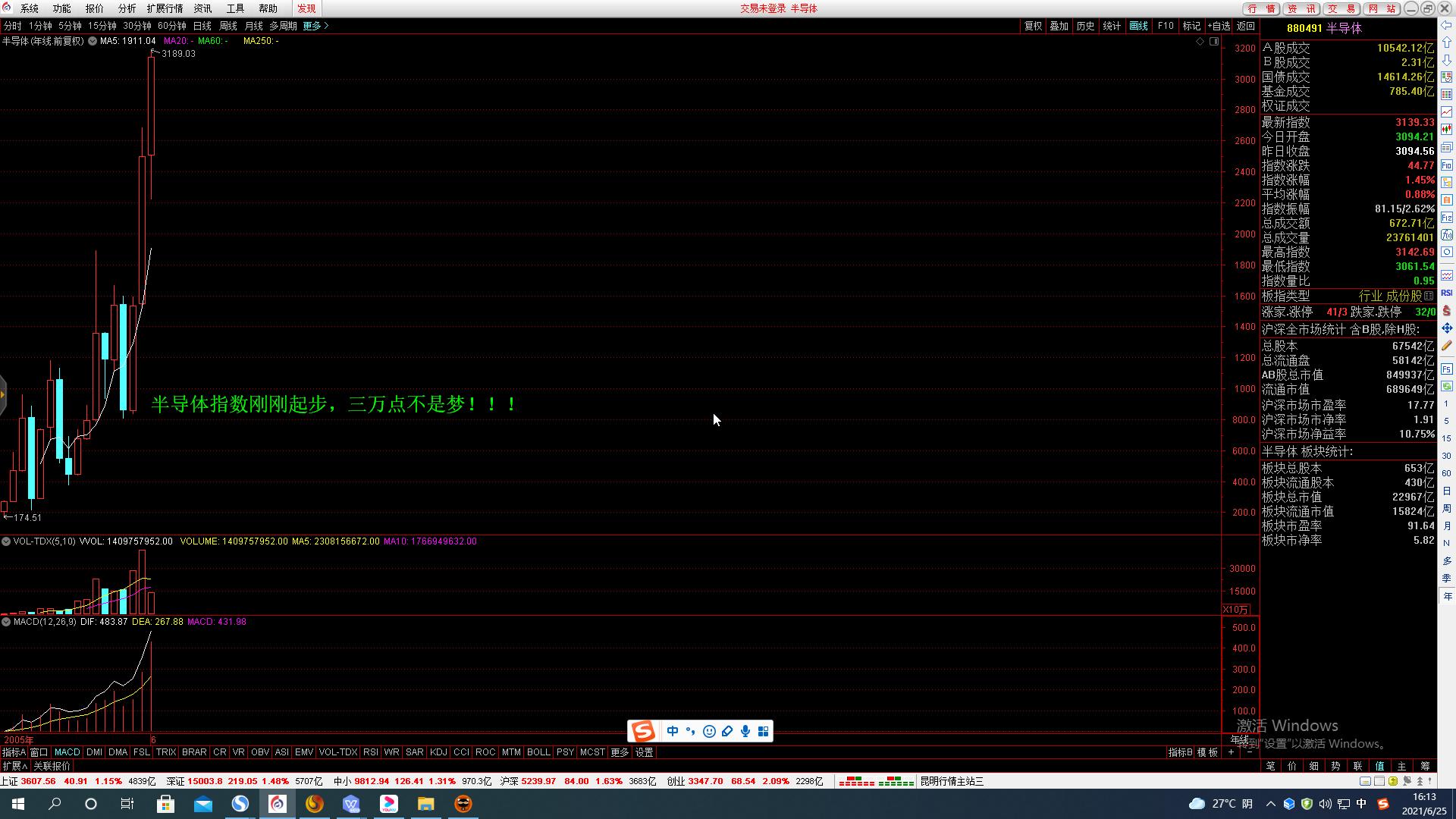Click the RSI indicator sidebar icon

(x=1447, y=293)
